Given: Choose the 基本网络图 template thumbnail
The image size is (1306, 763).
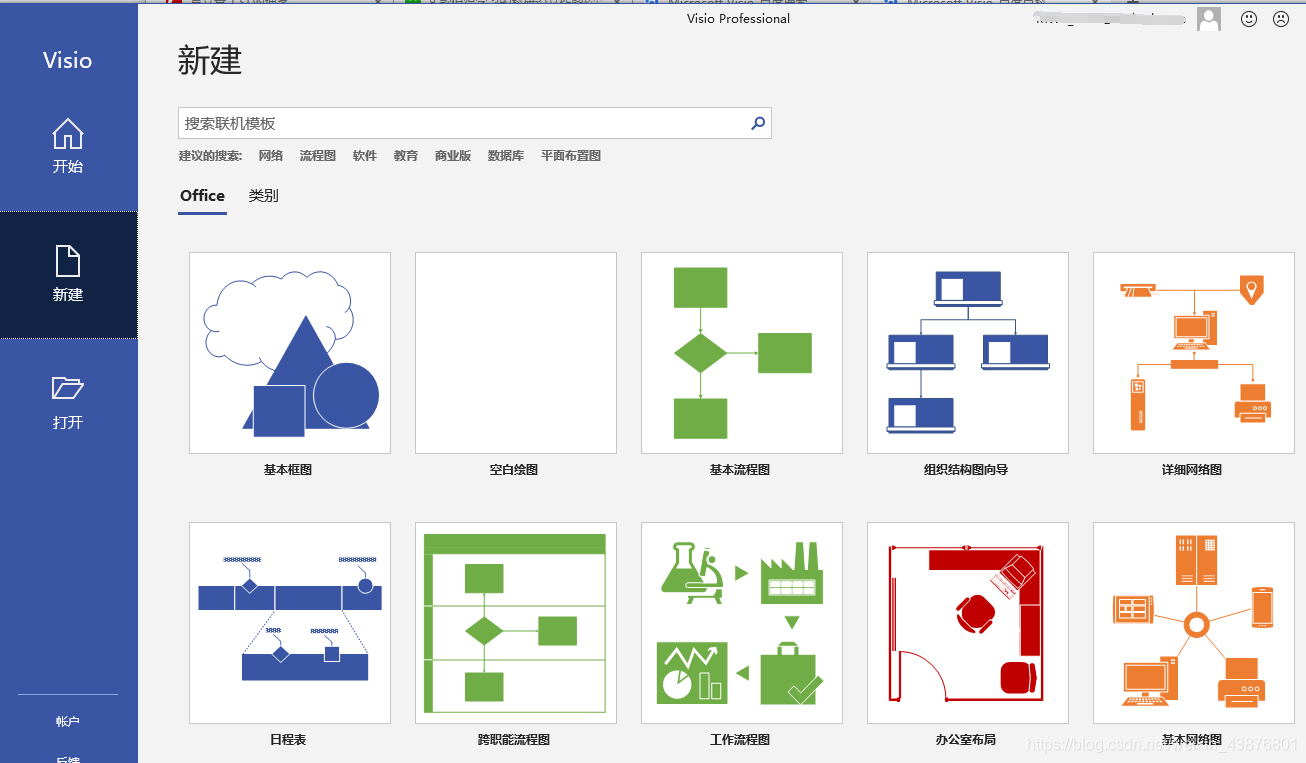Looking at the screenshot, I should (x=1194, y=623).
